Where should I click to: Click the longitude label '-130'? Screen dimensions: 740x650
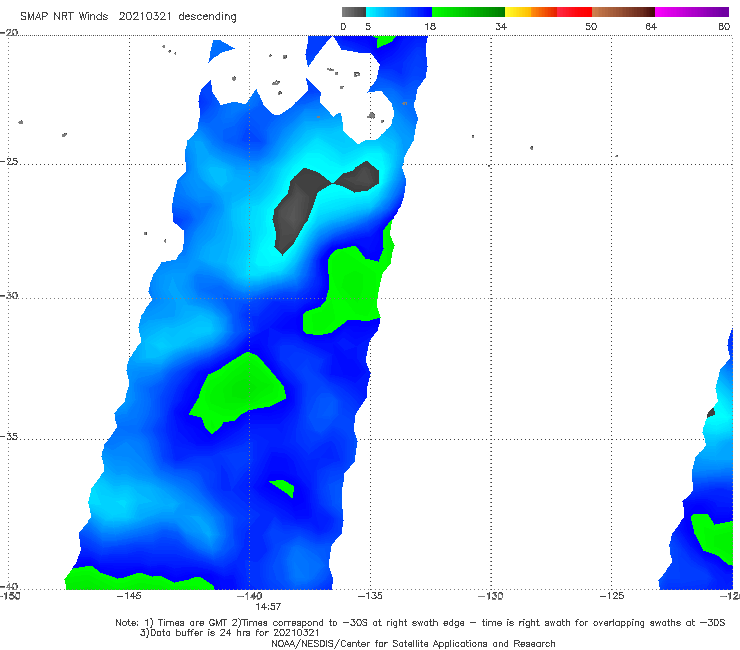pos(491,596)
